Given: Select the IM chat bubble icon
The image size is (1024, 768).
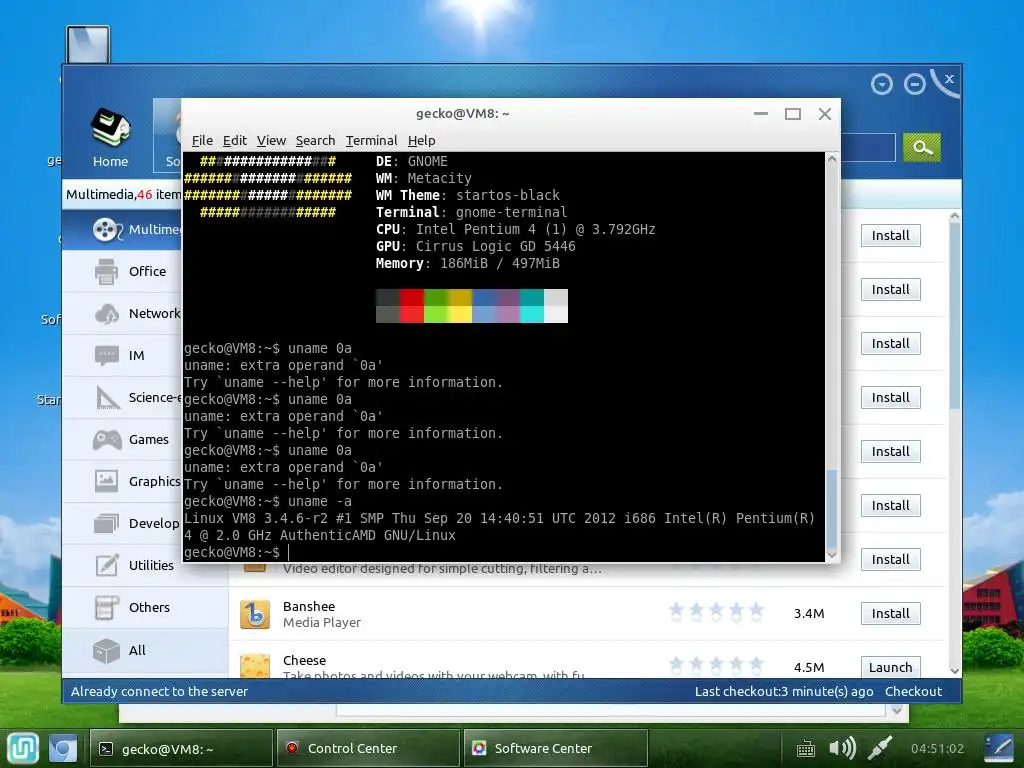Looking at the screenshot, I should pyautogui.click(x=106, y=355).
